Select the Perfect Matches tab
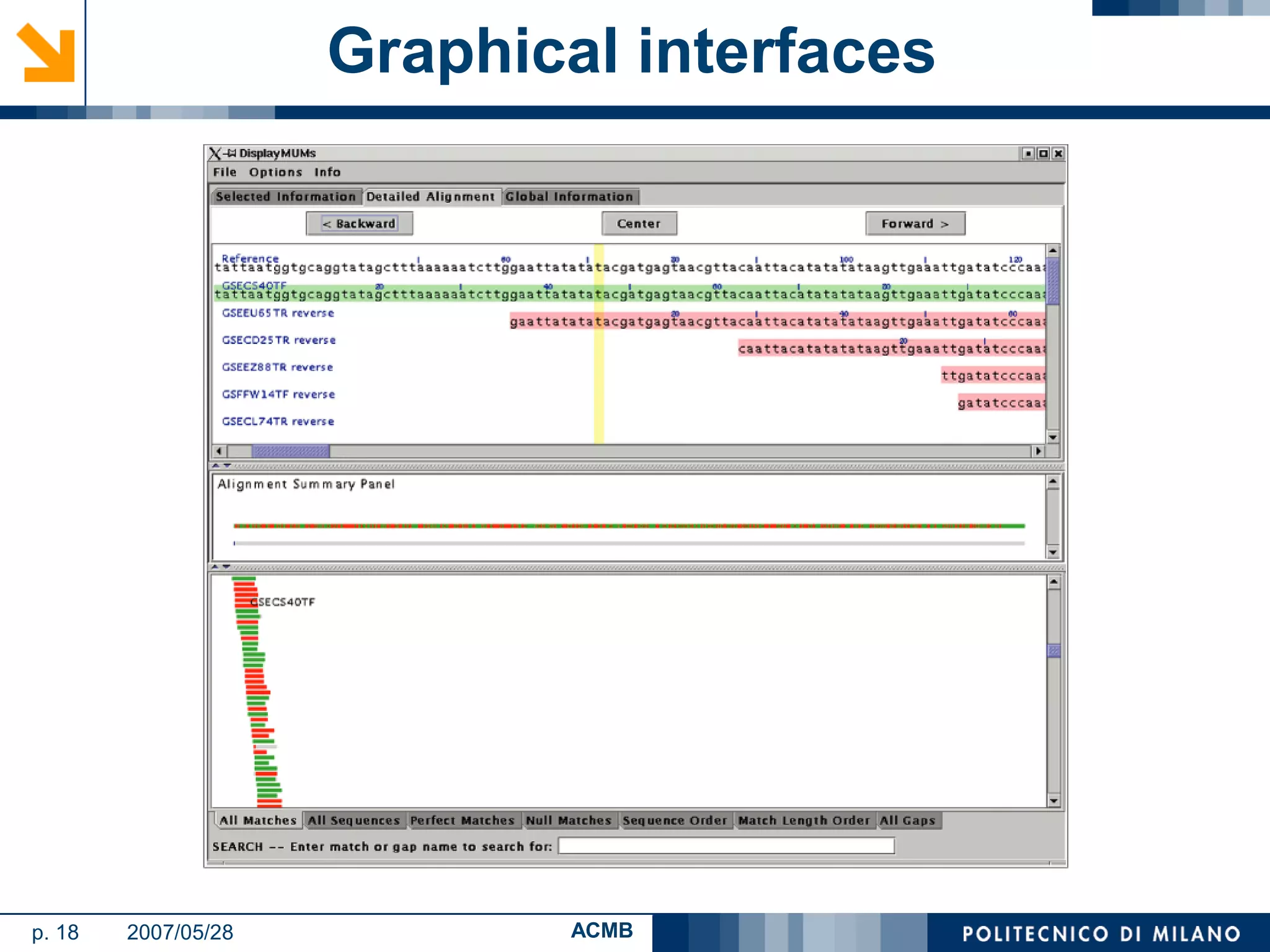The height and width of the screenshot is (952, 1270). (x=463, y=820)
